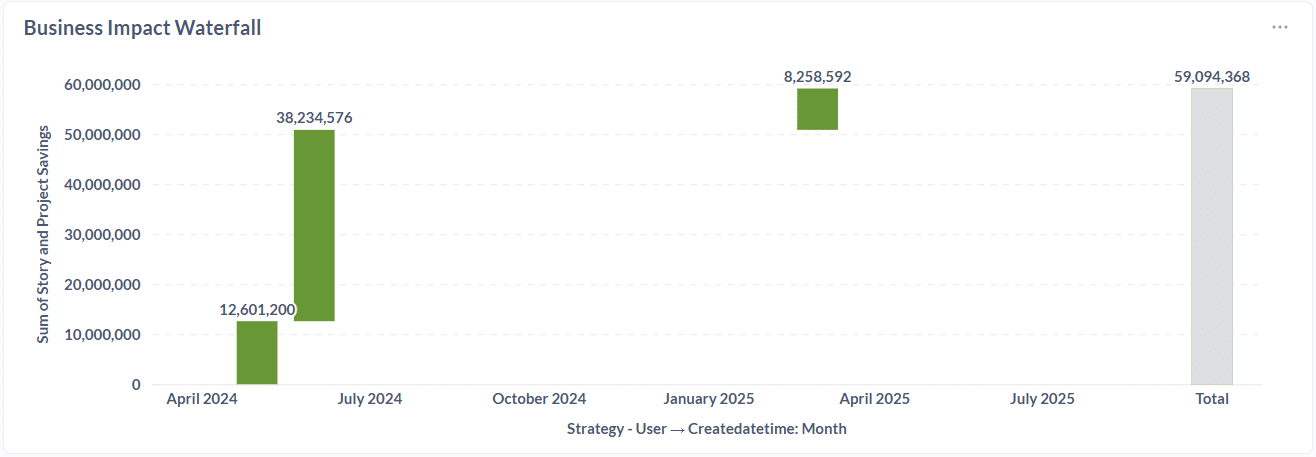The height and width of the screenshot is (457, 1316).
Task: Click the April 2024 axis label
Action: (202, 399)
